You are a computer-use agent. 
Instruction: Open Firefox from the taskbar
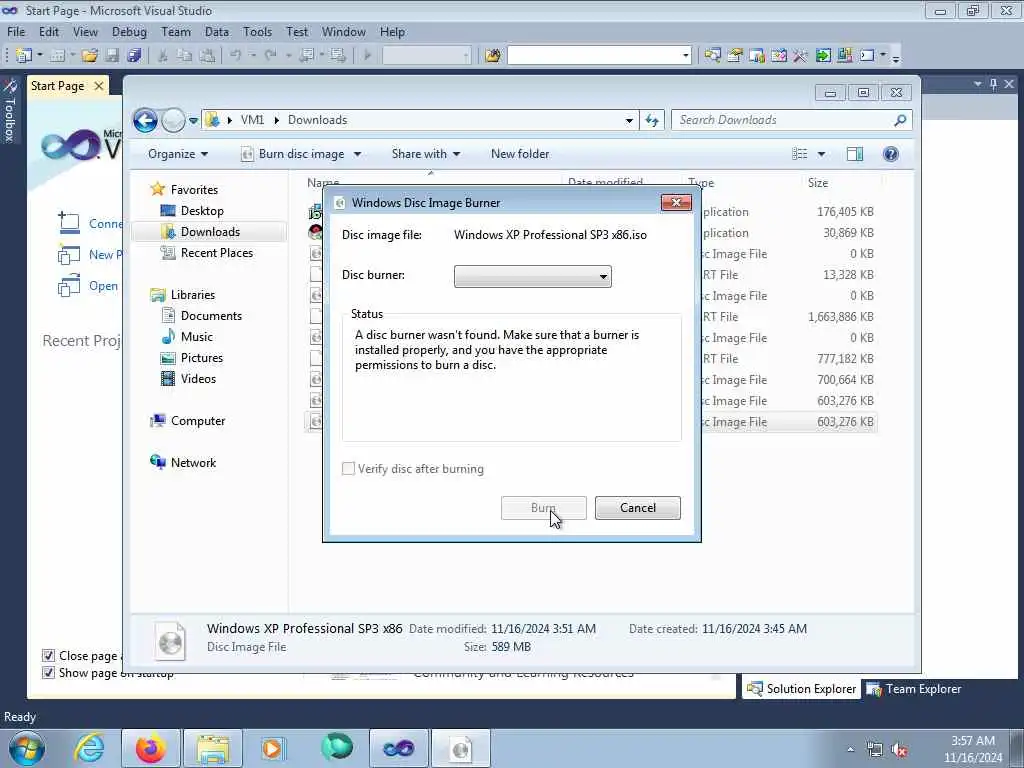point(150,748)
